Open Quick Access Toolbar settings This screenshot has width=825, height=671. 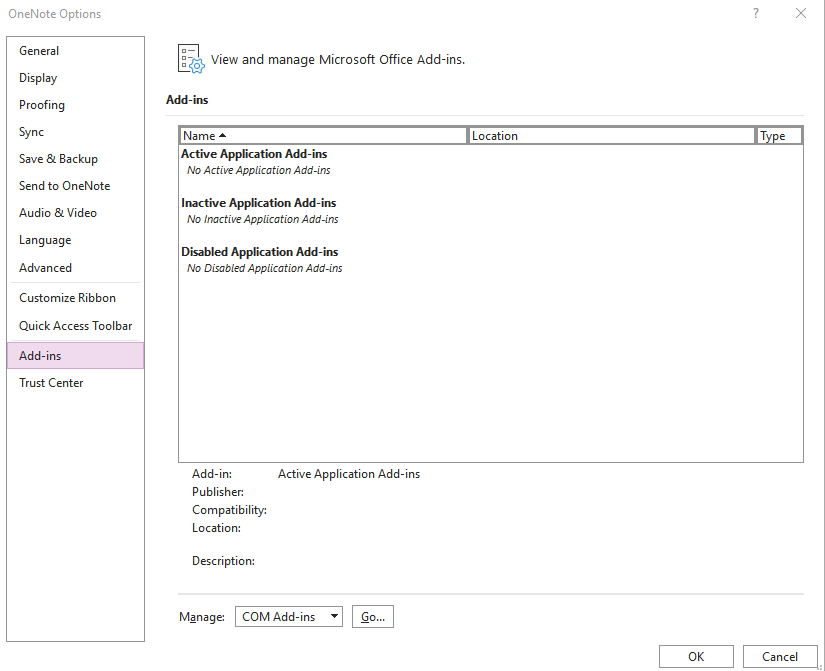tap(75, 325)
